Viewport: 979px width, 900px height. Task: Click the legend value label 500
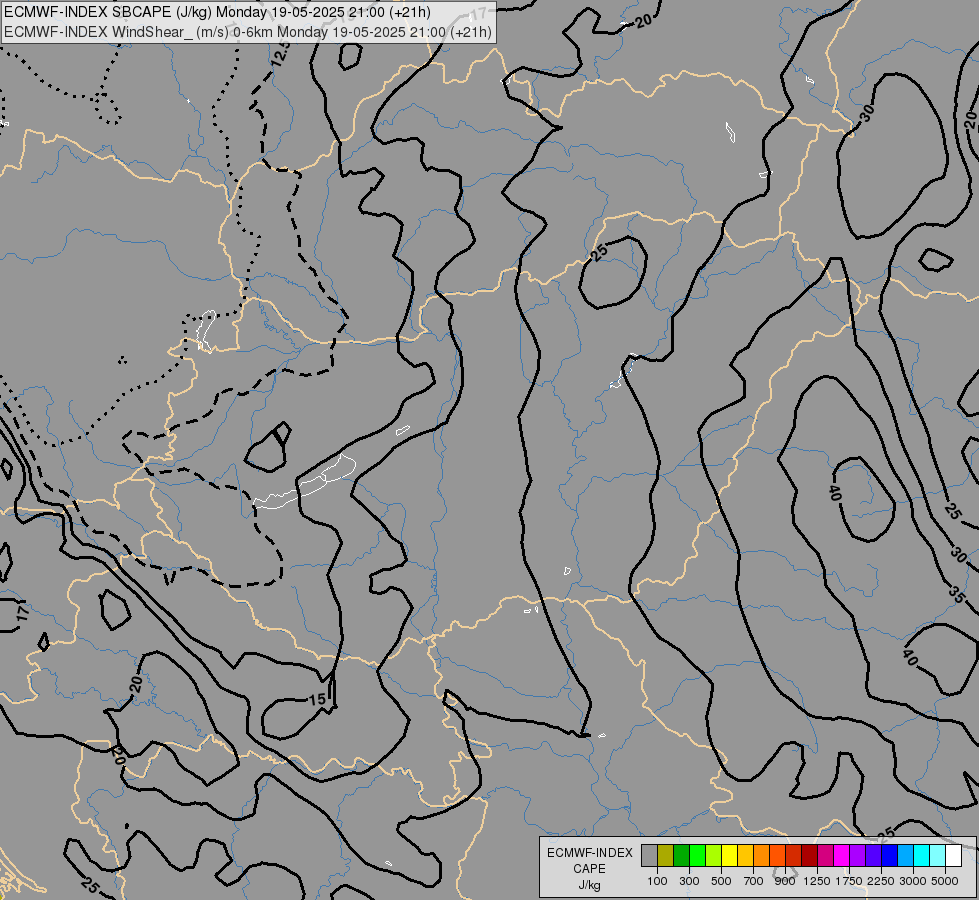coord(721,881)
